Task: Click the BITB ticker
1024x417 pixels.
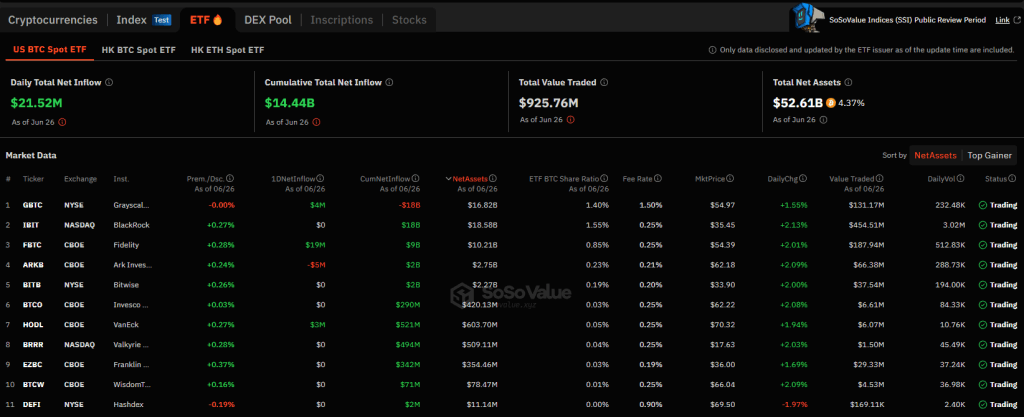Action: click(33, 285)
